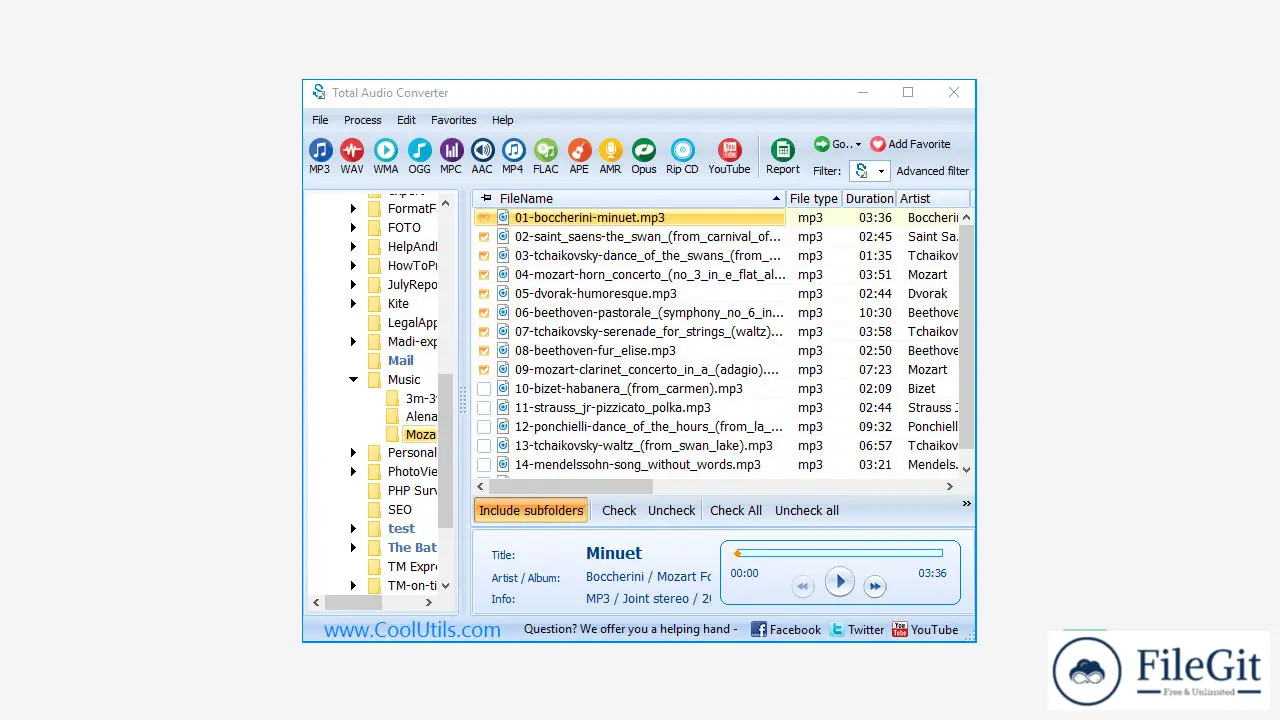This screenshot has height=720, width=1280.
Task: Uncheck 05-dvorak-humoresque.mp3 checkbox
Action: click(x=484, y=293)
